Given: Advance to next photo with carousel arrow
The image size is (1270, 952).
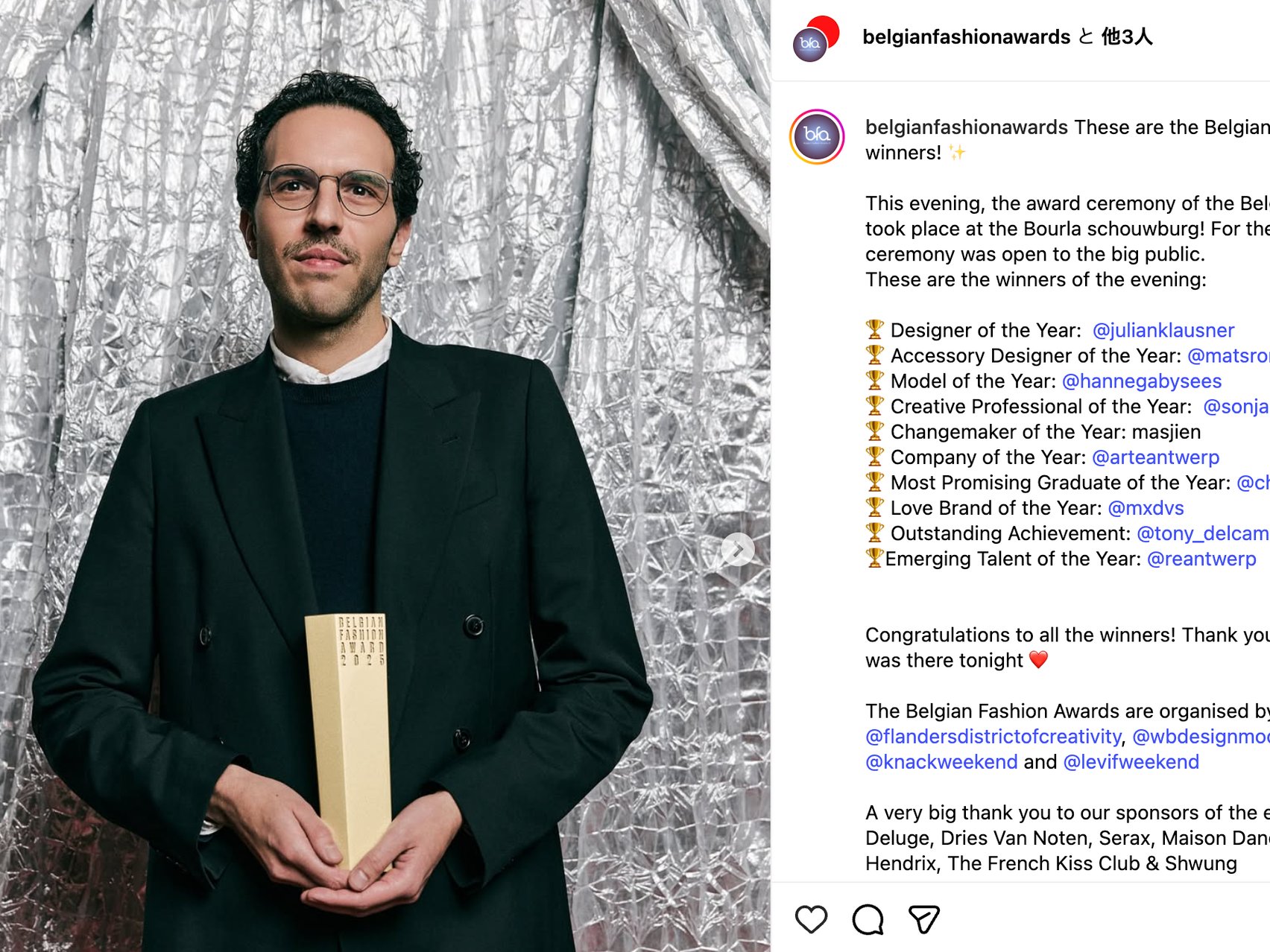Looking at the screenshot, I should click(x=738, y=550).
